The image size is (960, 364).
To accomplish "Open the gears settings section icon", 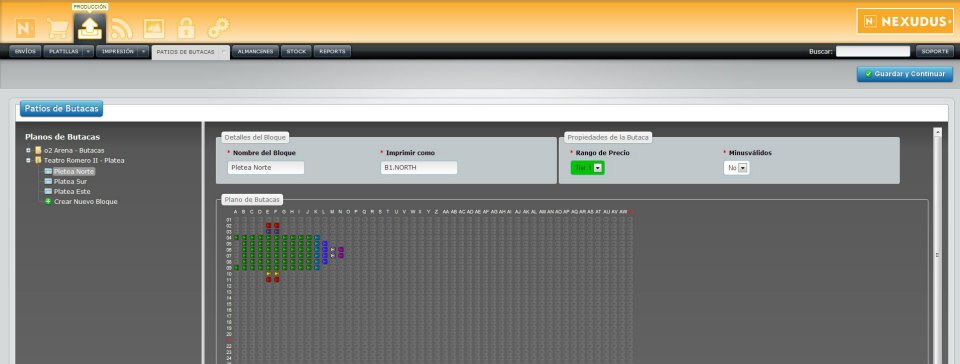I will (x=219, y=28).
